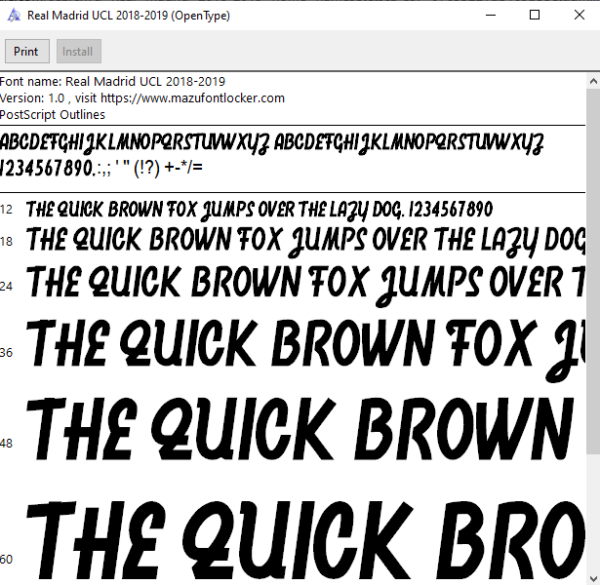The height and width of the screenshot is (585, 600).
Task: Click the size 48 label number
Action: point(6,443)
